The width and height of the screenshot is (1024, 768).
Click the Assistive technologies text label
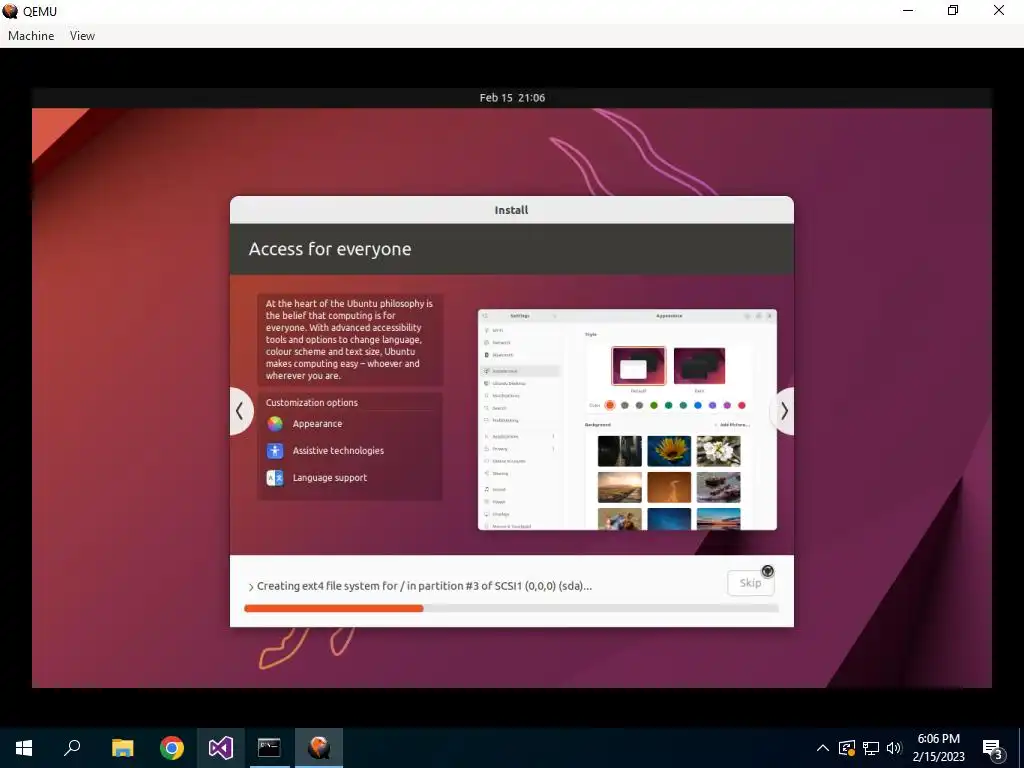[x=338, y=451]
